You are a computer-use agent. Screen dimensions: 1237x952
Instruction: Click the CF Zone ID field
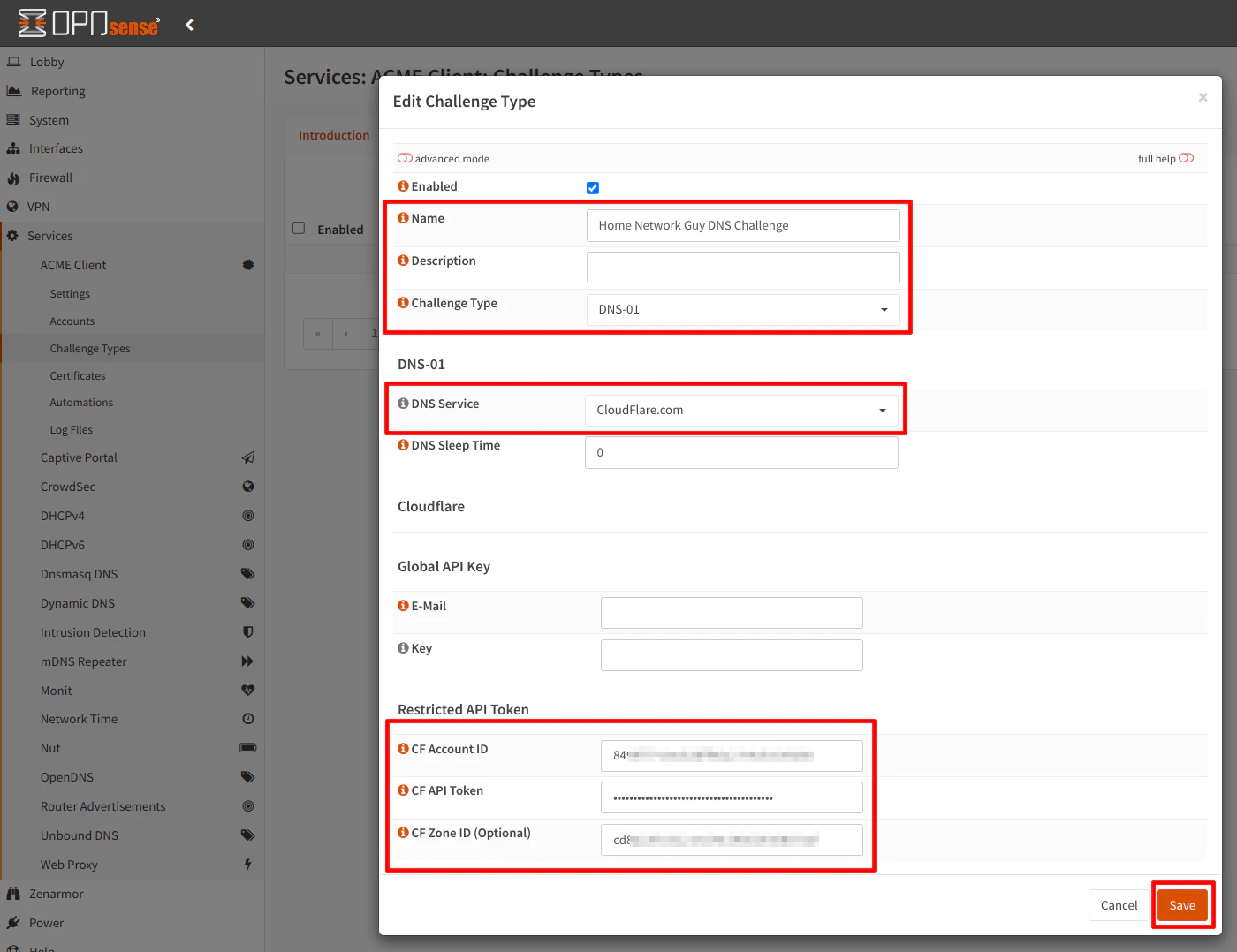click(x=732, y=840)
